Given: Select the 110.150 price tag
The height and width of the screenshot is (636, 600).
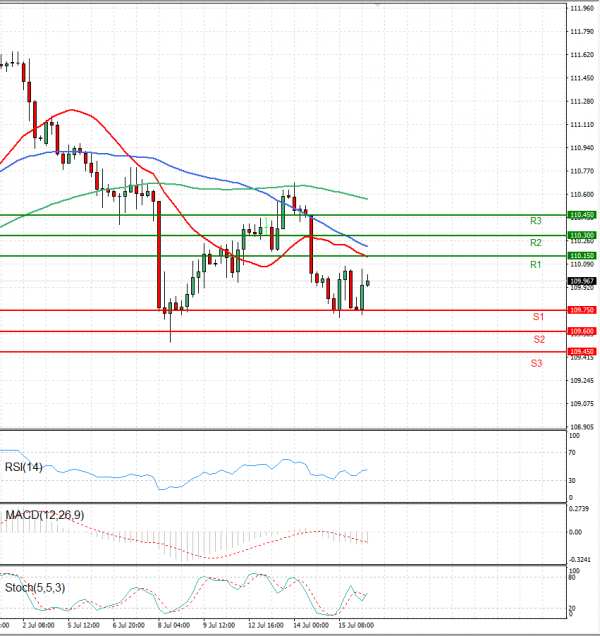Looking at the screenshot, I should [x=582, y=256].
